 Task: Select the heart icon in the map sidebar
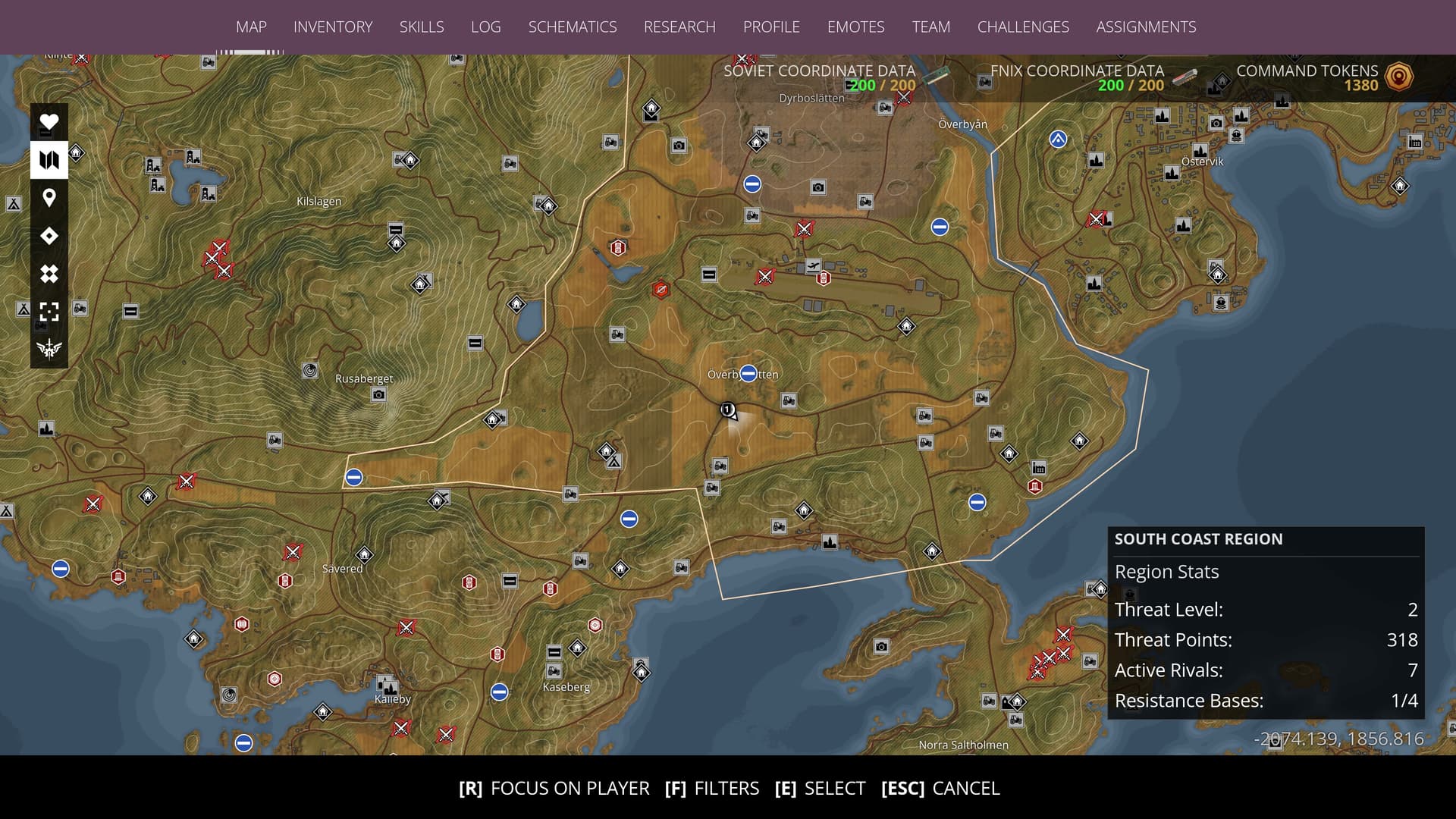(49, 122)
